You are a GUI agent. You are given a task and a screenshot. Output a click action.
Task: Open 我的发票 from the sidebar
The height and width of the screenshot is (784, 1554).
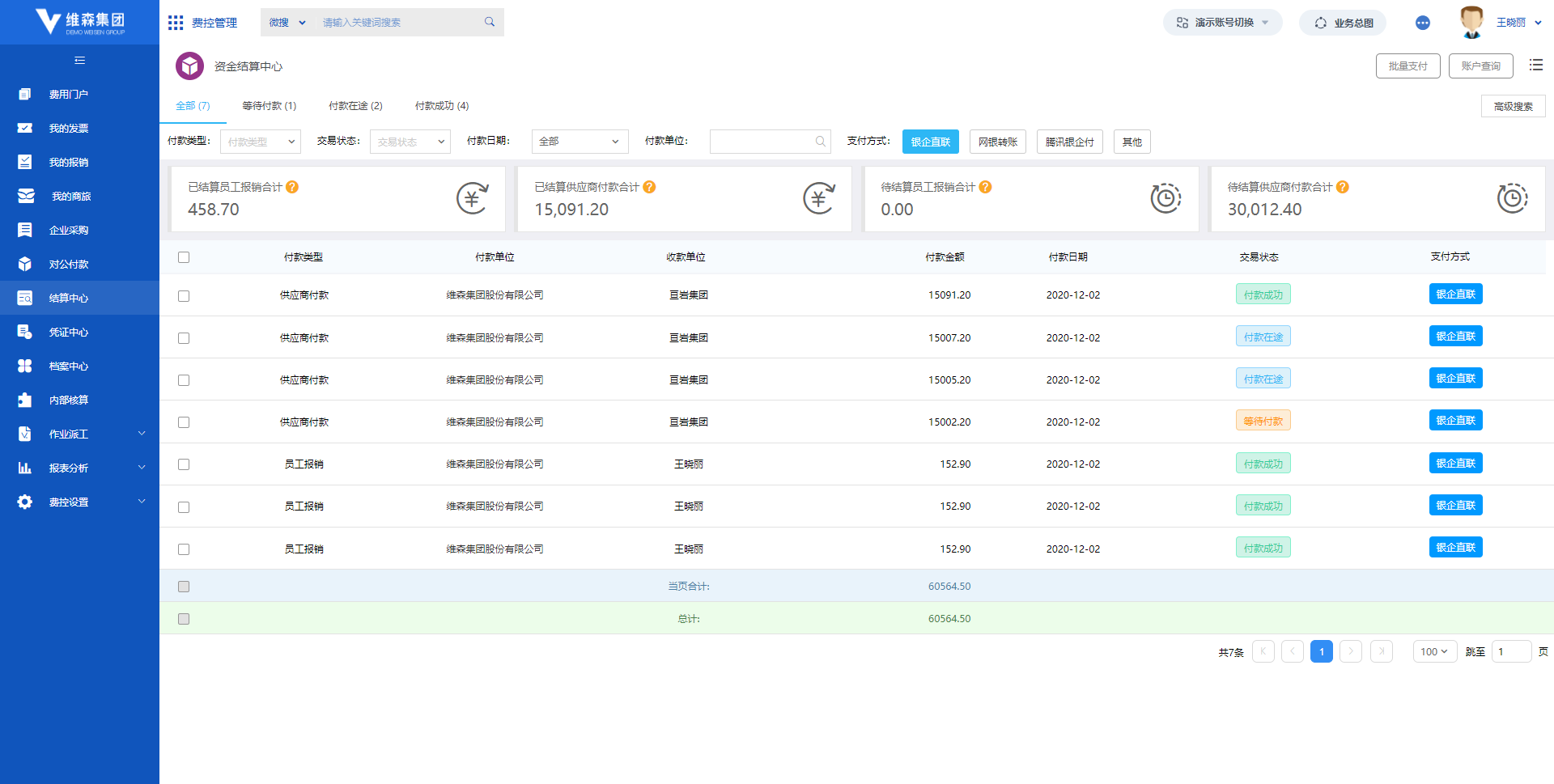69,128
